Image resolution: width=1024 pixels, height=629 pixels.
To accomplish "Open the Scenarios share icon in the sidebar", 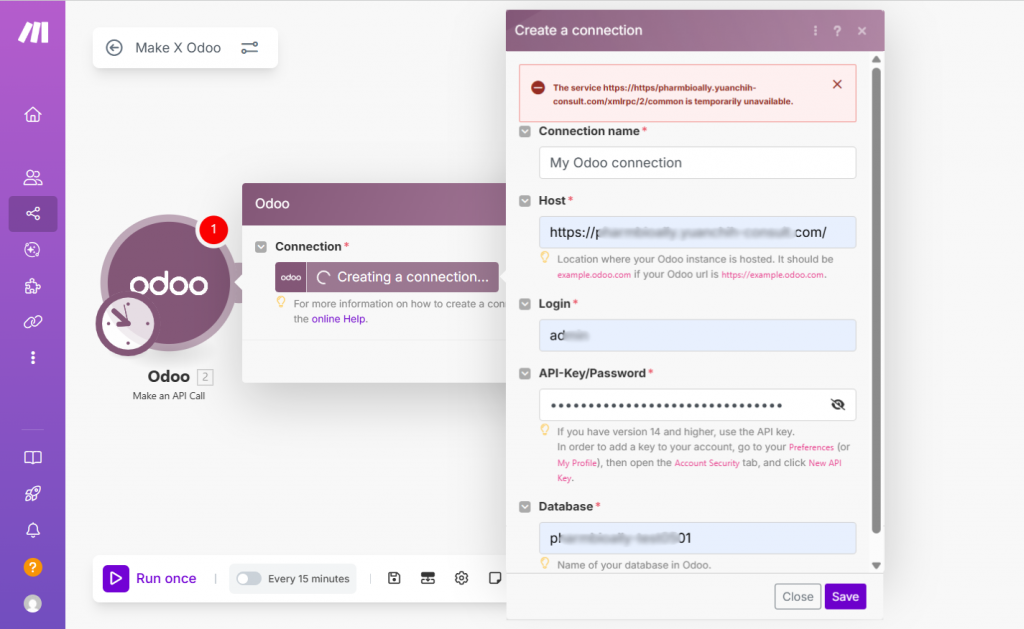I will [x=33, y=214].
